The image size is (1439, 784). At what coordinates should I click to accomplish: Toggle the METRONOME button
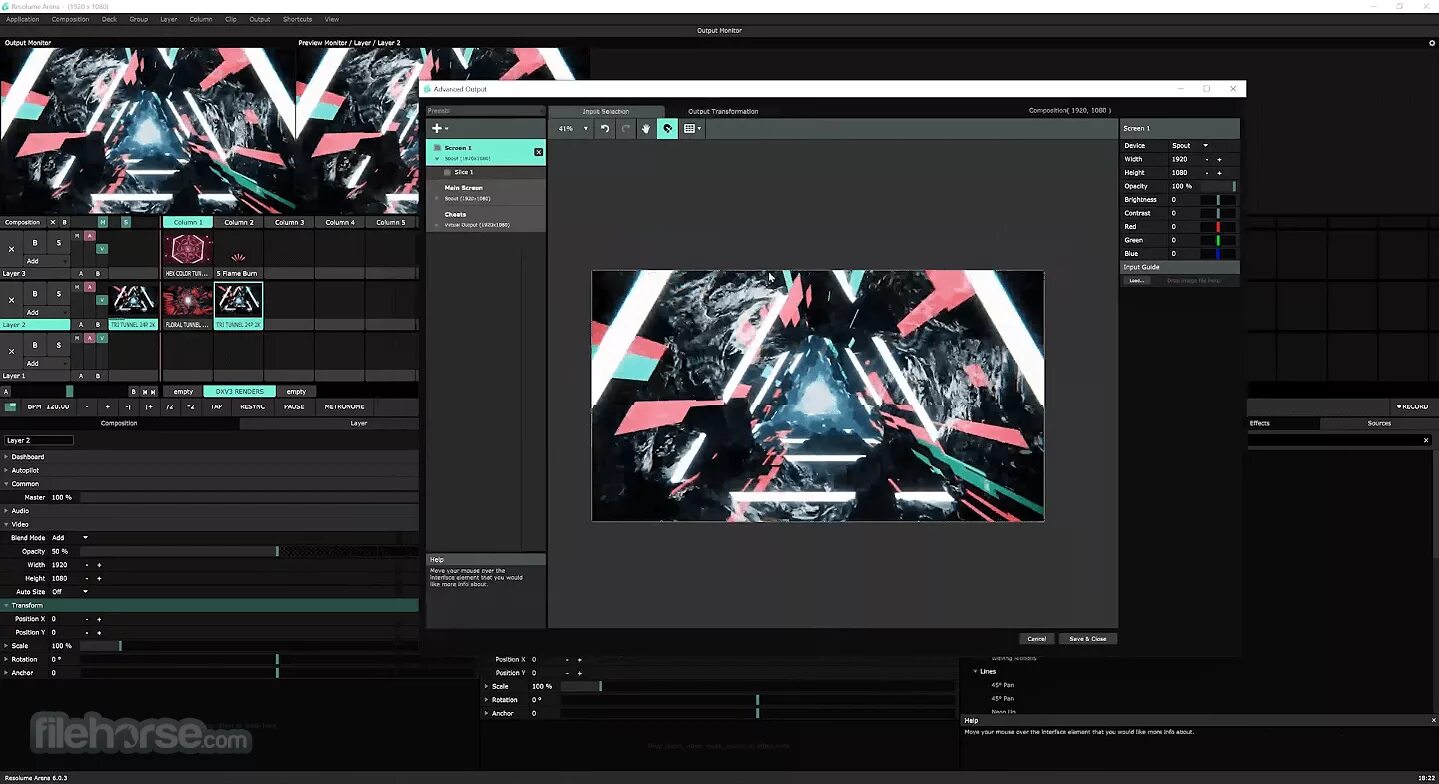coord(344,407)
